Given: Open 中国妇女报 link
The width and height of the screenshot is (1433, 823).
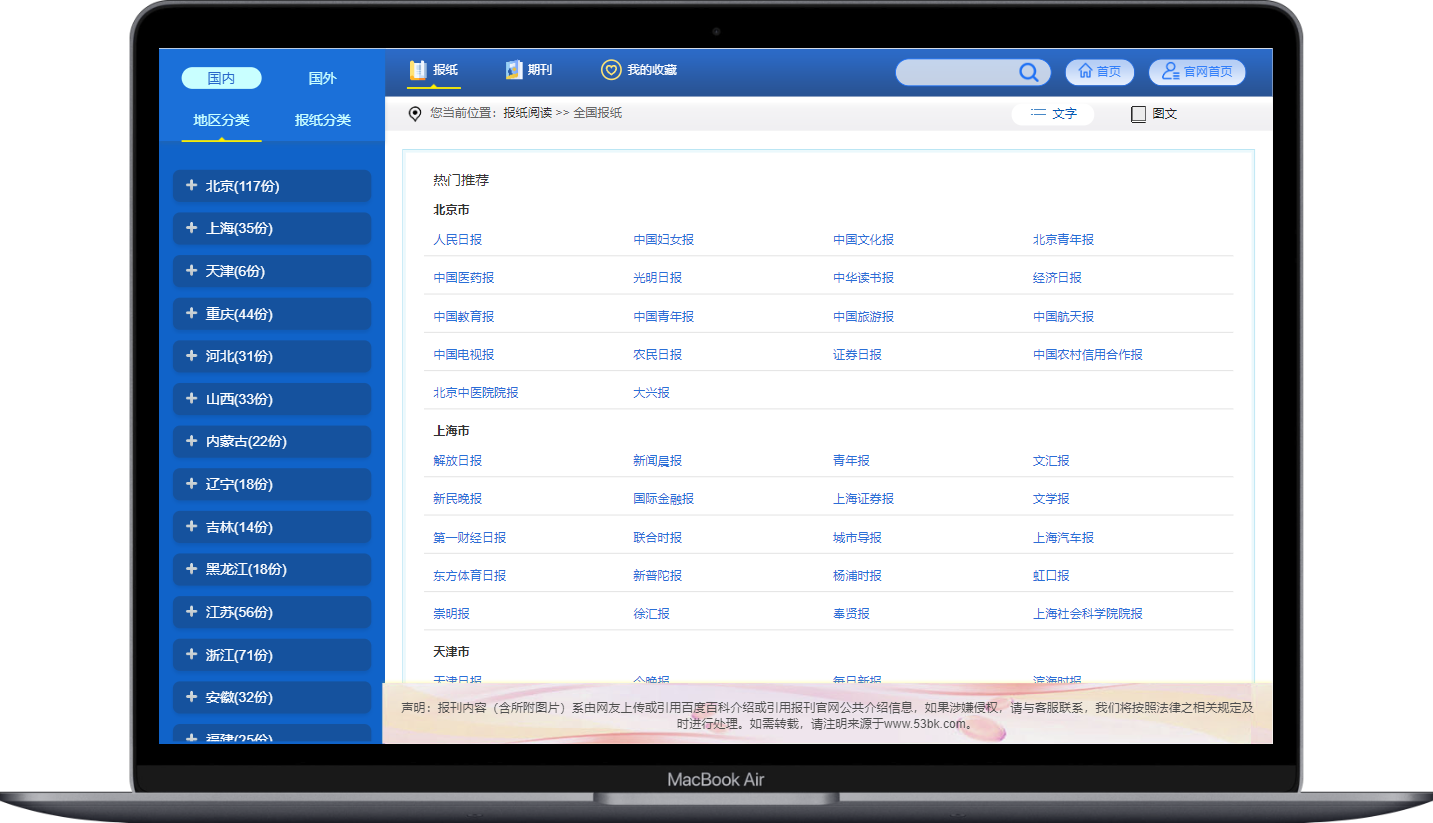Looking at the screenshot, I should (663, 240).
